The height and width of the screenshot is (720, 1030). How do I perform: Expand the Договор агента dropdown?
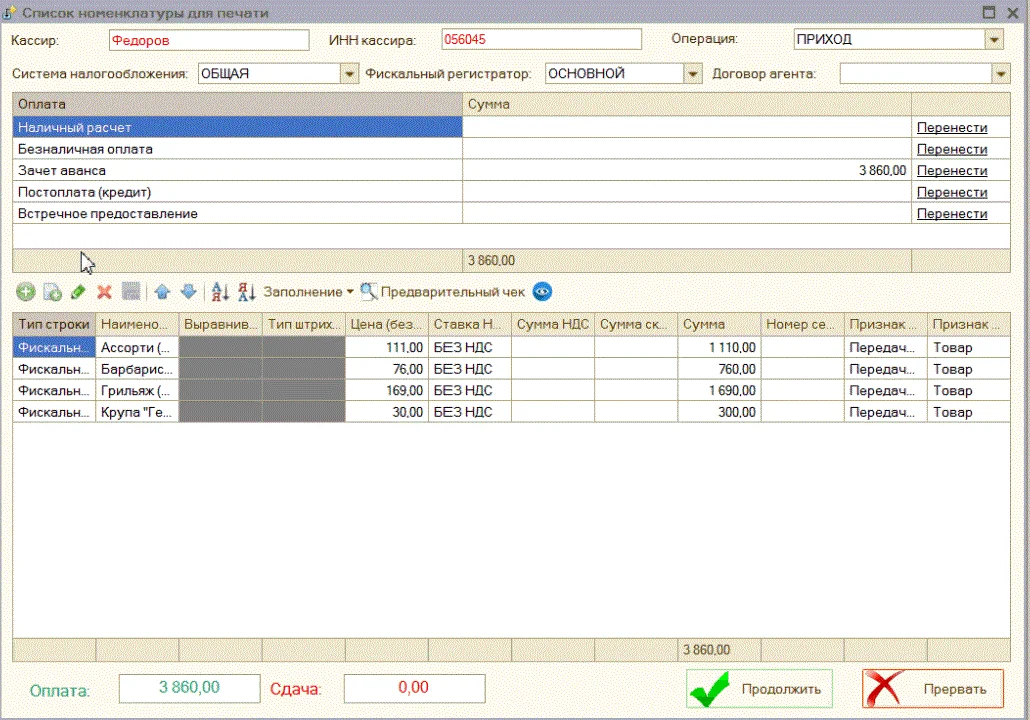pos(1001,74)
